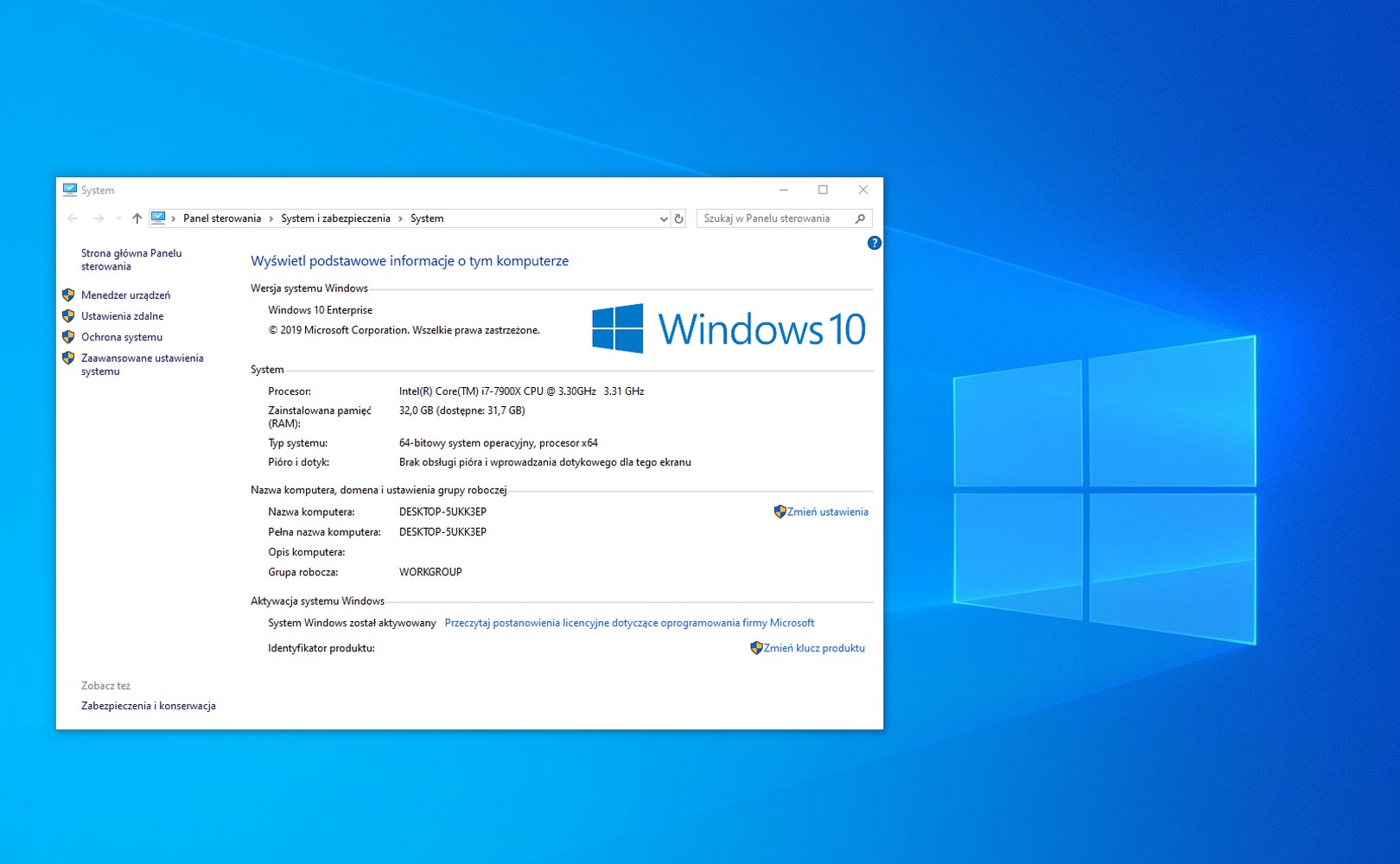Go up one level with the up arrow
This screenshot has height=864, width=1400.
[x=137, y=219]
